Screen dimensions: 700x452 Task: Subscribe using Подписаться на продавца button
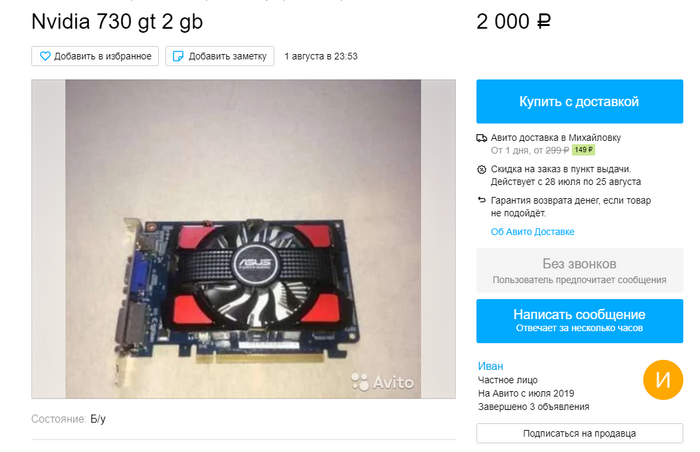tap(579, 433)
